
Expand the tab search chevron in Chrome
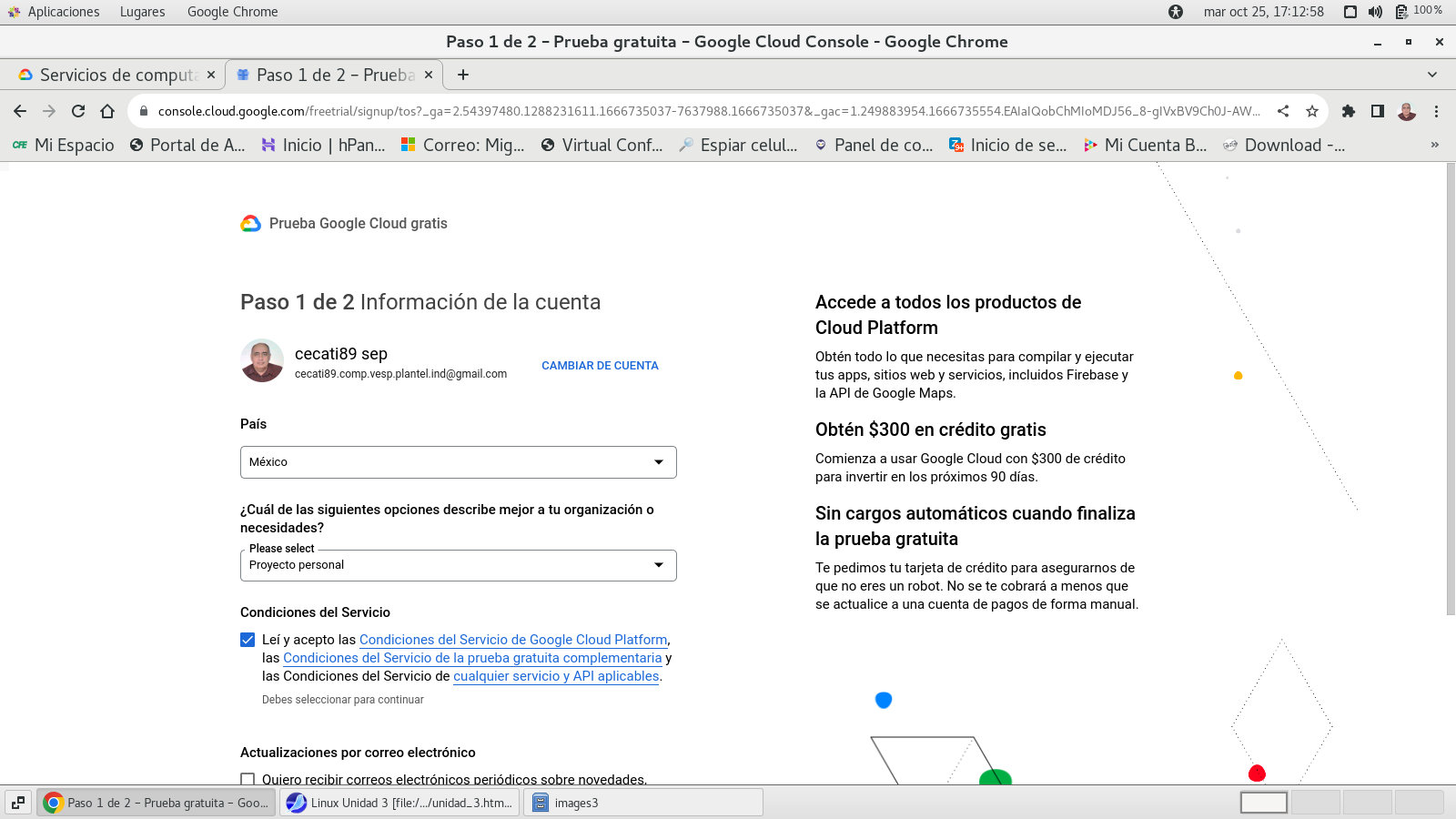(1431, 75)
